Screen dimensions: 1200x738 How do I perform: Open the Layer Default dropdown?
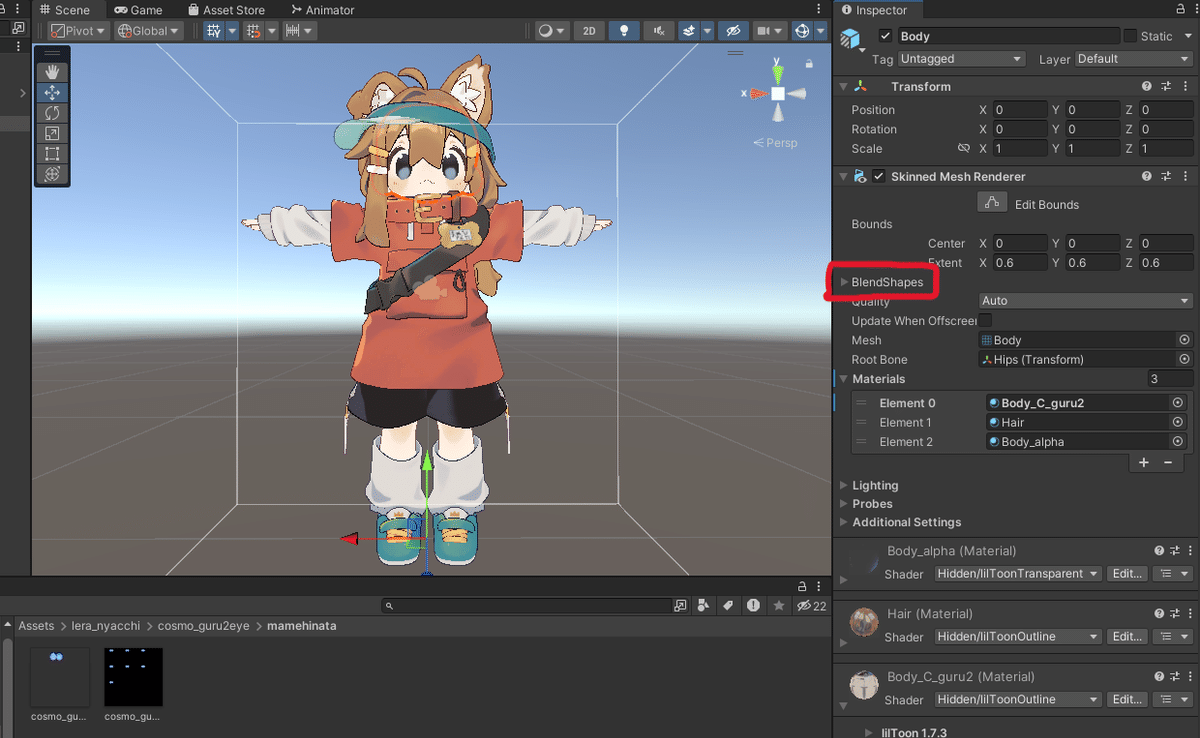click(x=1134, y=59)
